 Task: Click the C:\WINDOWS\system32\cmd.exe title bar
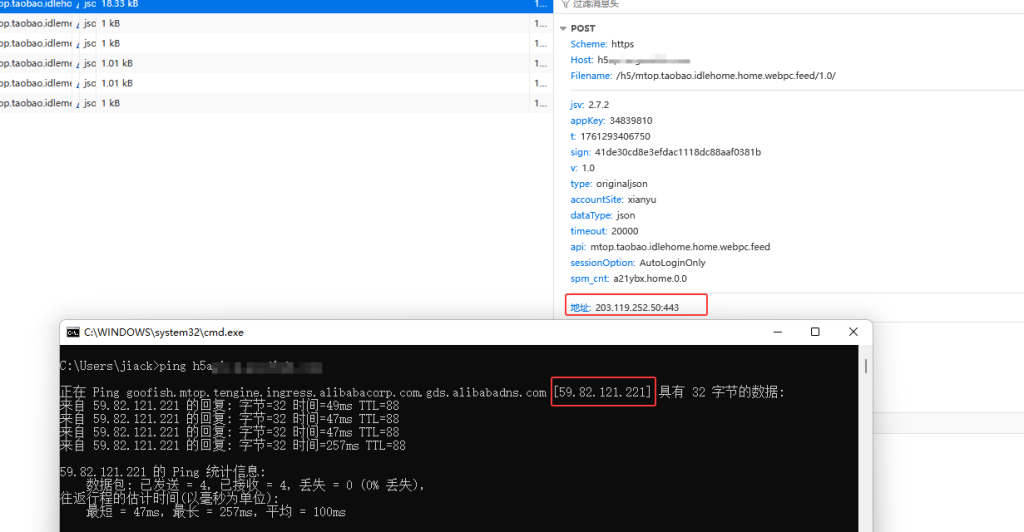pos(400,332)
